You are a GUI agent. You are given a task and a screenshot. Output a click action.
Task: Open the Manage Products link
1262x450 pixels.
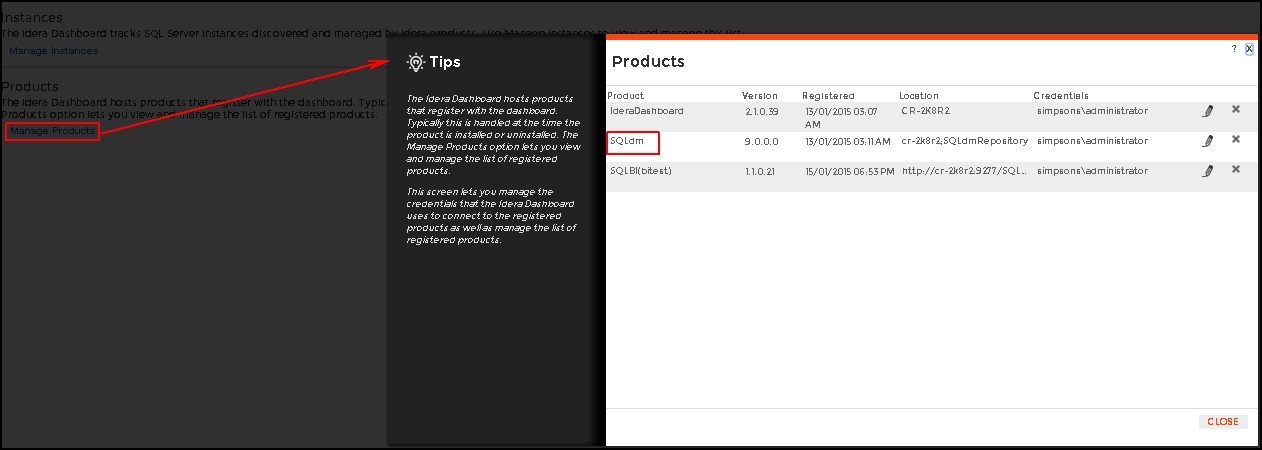(x=52, y=131)
